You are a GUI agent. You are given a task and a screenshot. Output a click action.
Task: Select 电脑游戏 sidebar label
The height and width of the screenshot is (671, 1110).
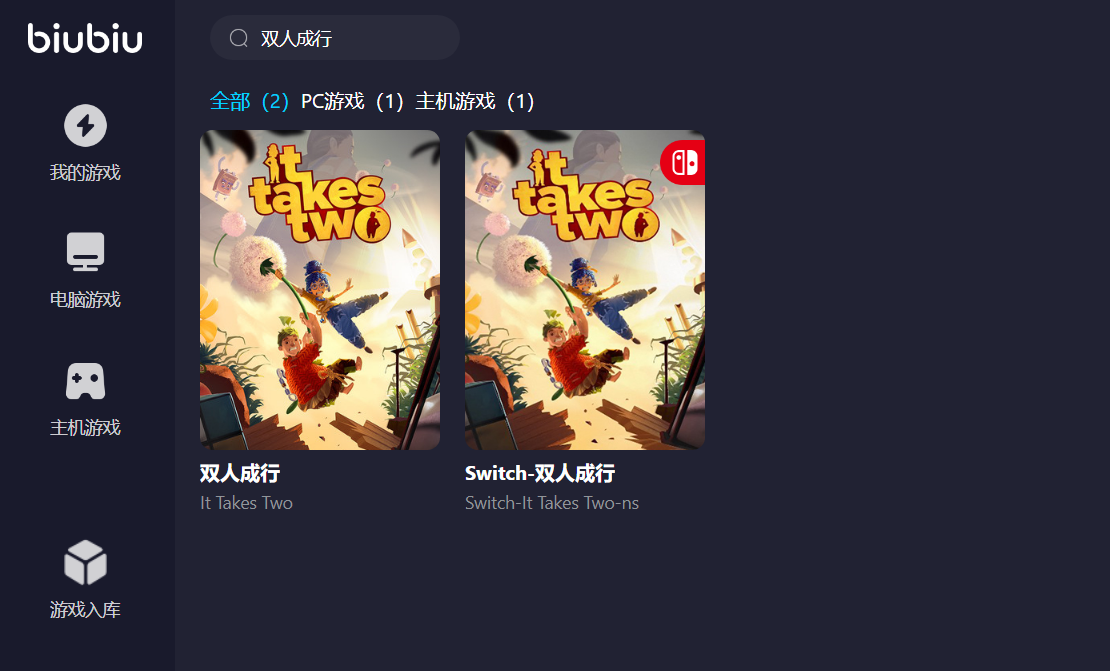pos(86,299)
